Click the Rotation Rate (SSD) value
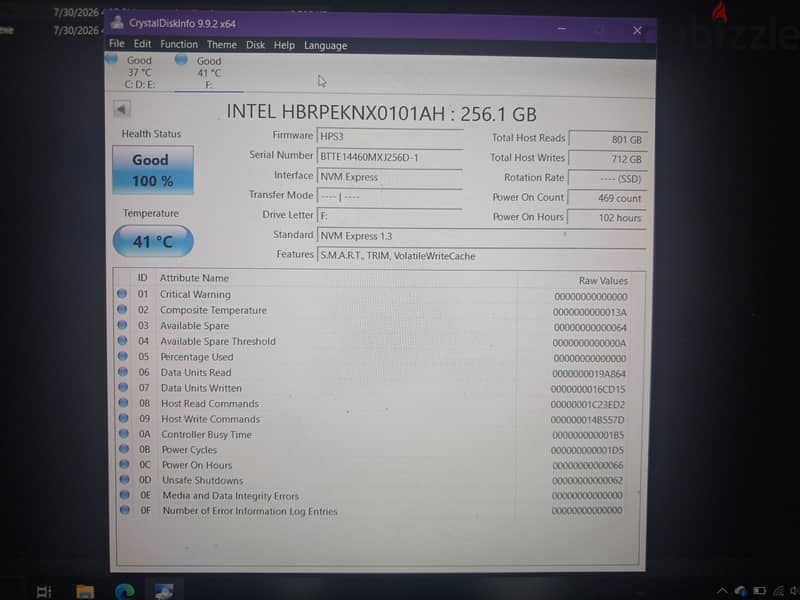This screenshot has height=600, width=800. pos(607,179)
